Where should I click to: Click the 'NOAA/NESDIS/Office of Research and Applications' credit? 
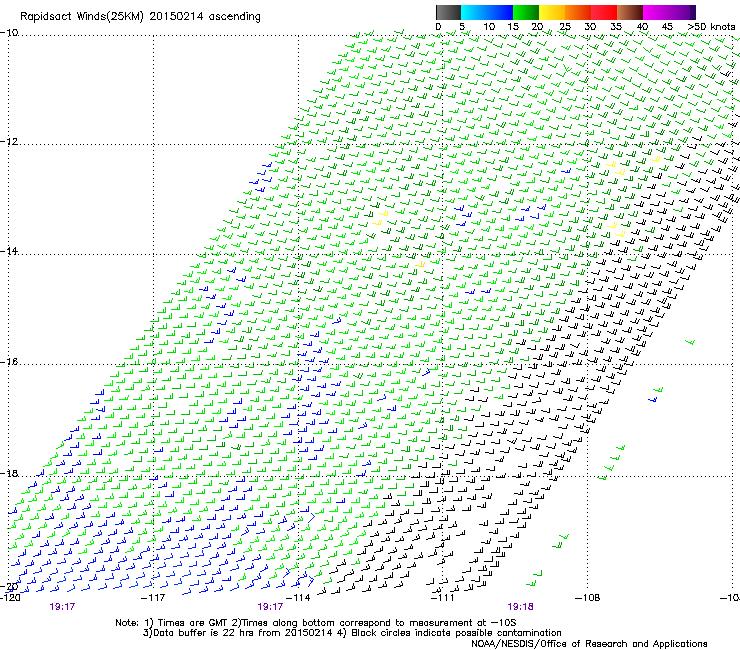click(x=589, y=643)
